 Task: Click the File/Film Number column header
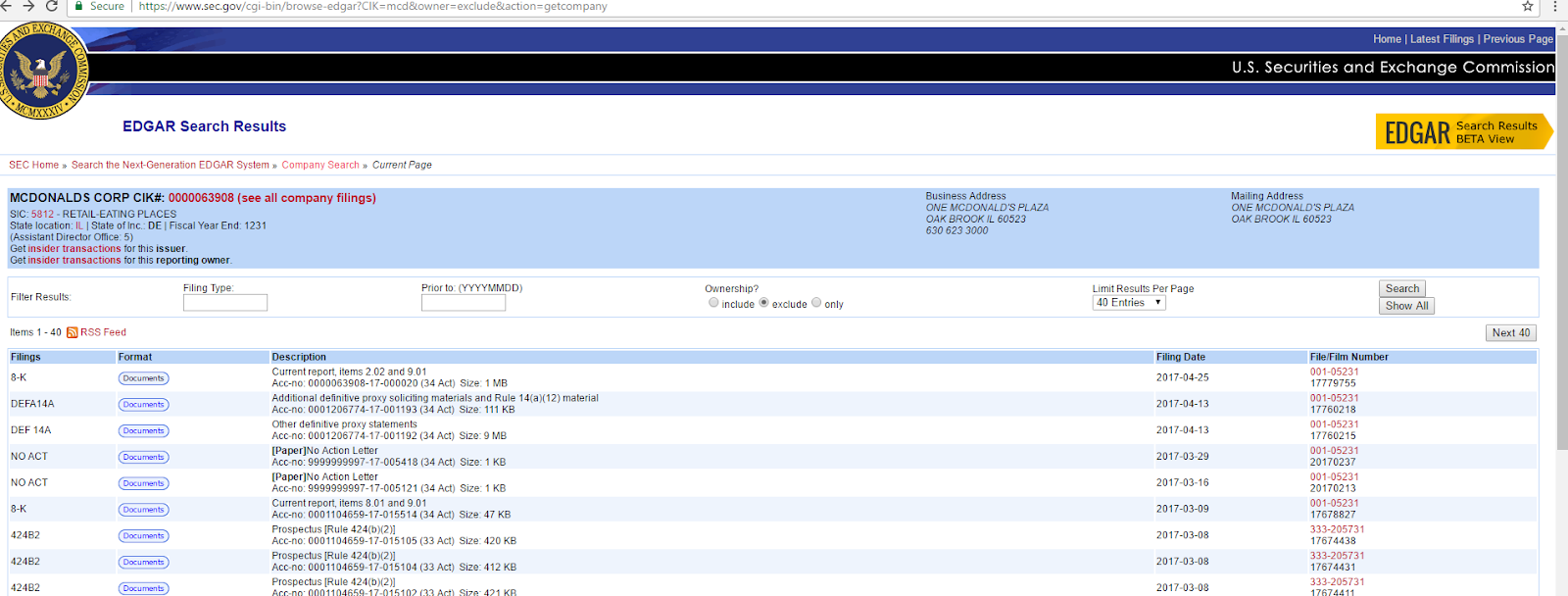tap(1349, 357)
